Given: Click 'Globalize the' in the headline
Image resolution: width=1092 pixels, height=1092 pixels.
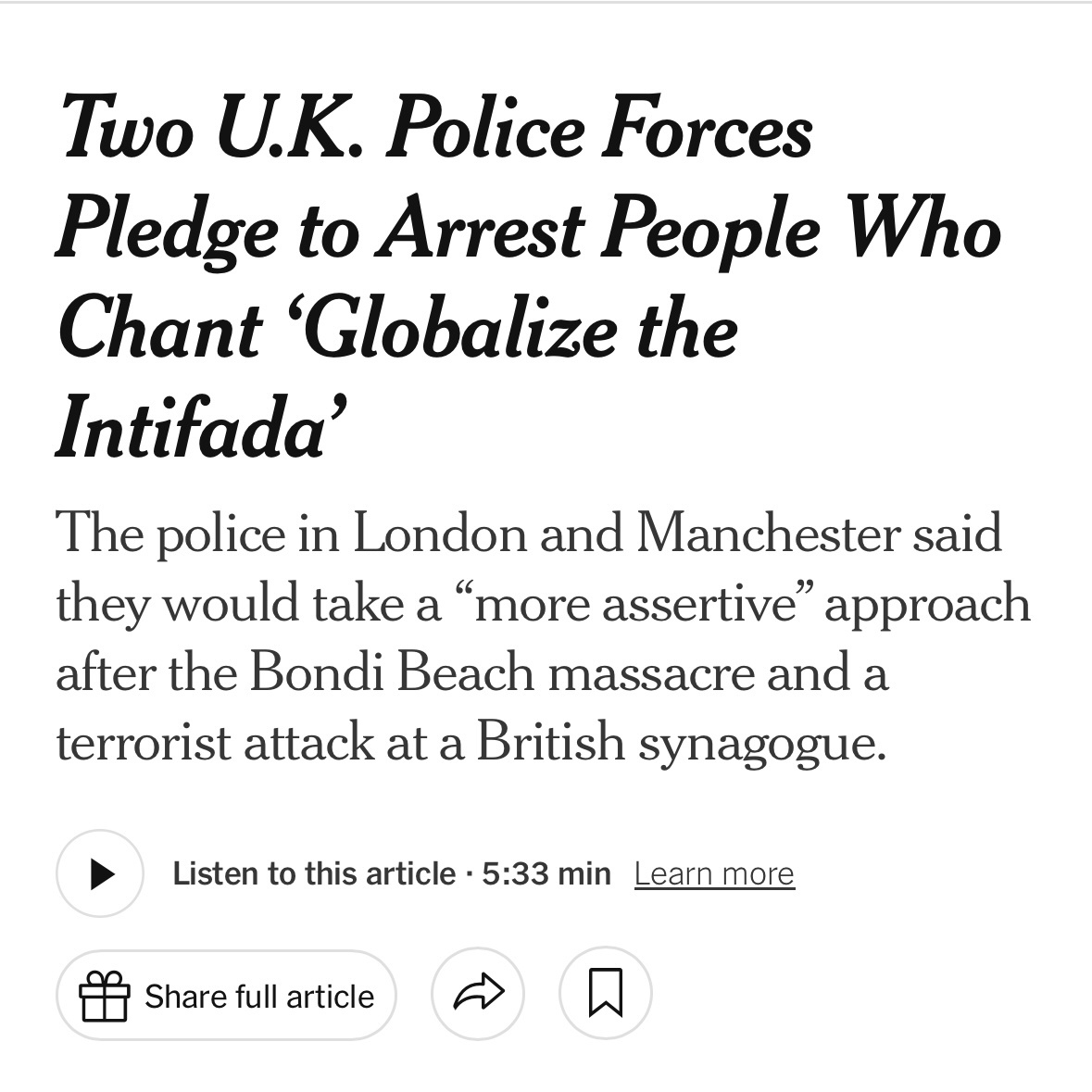Looking at the screenshot, I should point(519,329).
